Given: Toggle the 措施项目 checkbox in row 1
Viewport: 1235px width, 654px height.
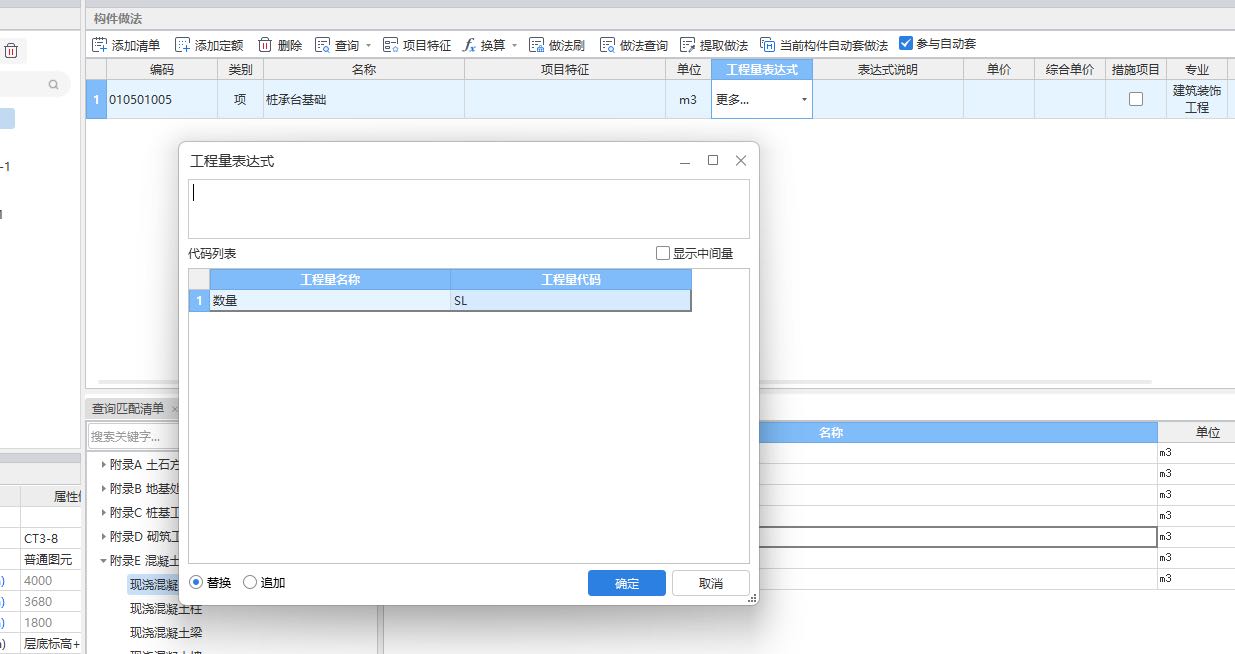Looking at the screenshot, I should pyautogui.click(x=1136, y=99).
